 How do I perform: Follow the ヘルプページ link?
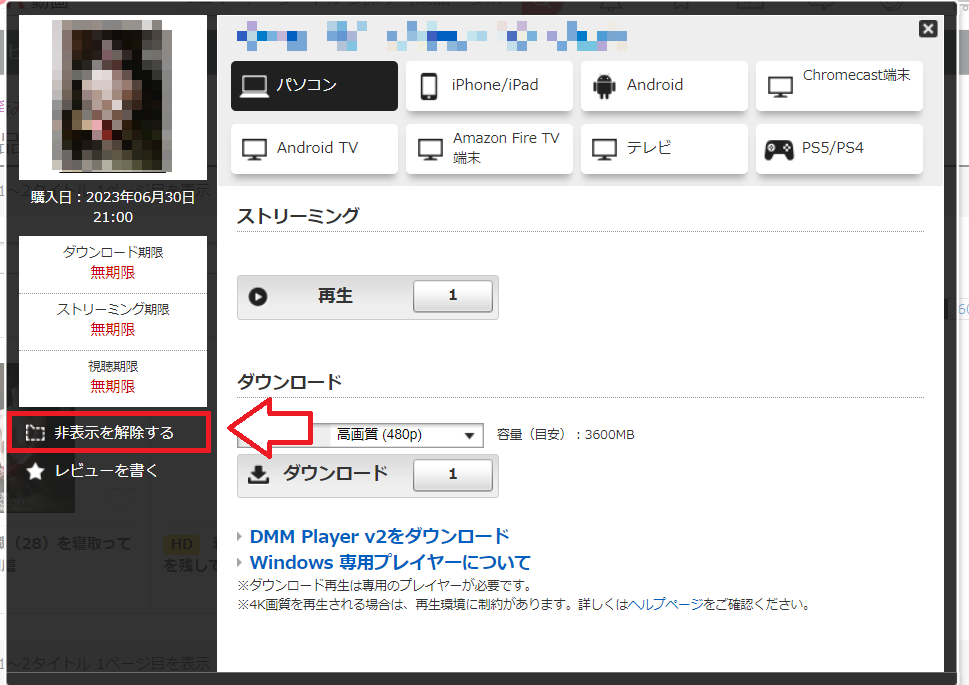(x=666, y=605)
